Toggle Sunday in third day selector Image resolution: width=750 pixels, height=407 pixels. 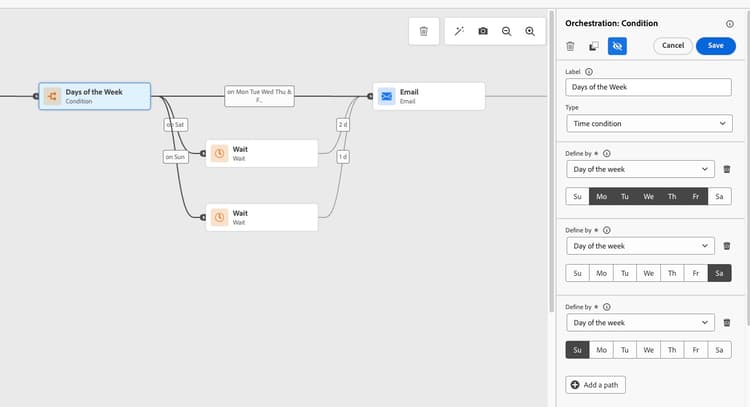pyautogui.click(x=577, y=350)
